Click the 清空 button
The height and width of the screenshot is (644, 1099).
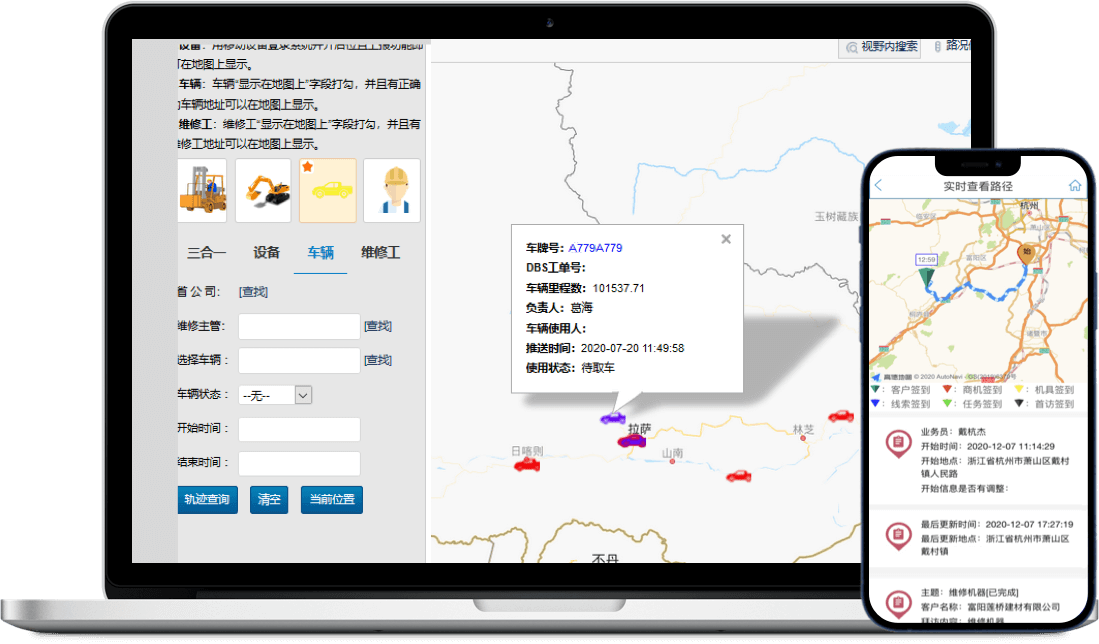(x=269, y=500)
